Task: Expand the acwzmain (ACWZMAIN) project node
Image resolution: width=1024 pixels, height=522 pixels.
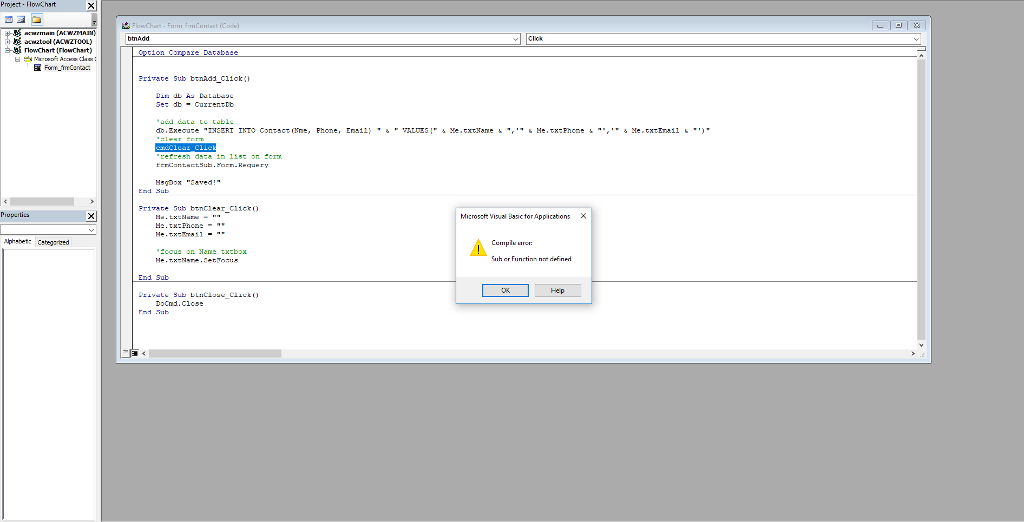Action: (8, 33)
